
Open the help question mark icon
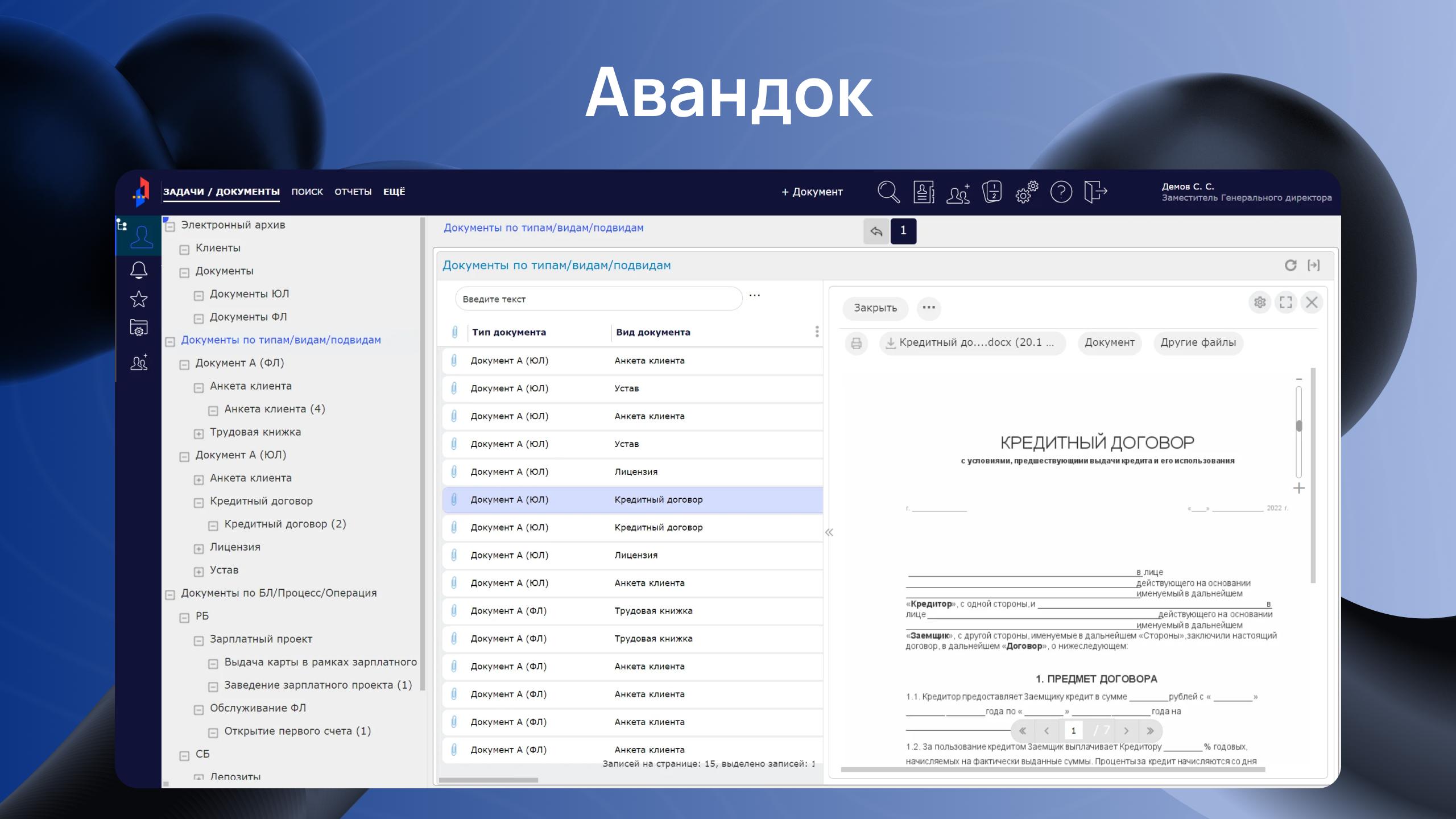(x=1061, y=192)
